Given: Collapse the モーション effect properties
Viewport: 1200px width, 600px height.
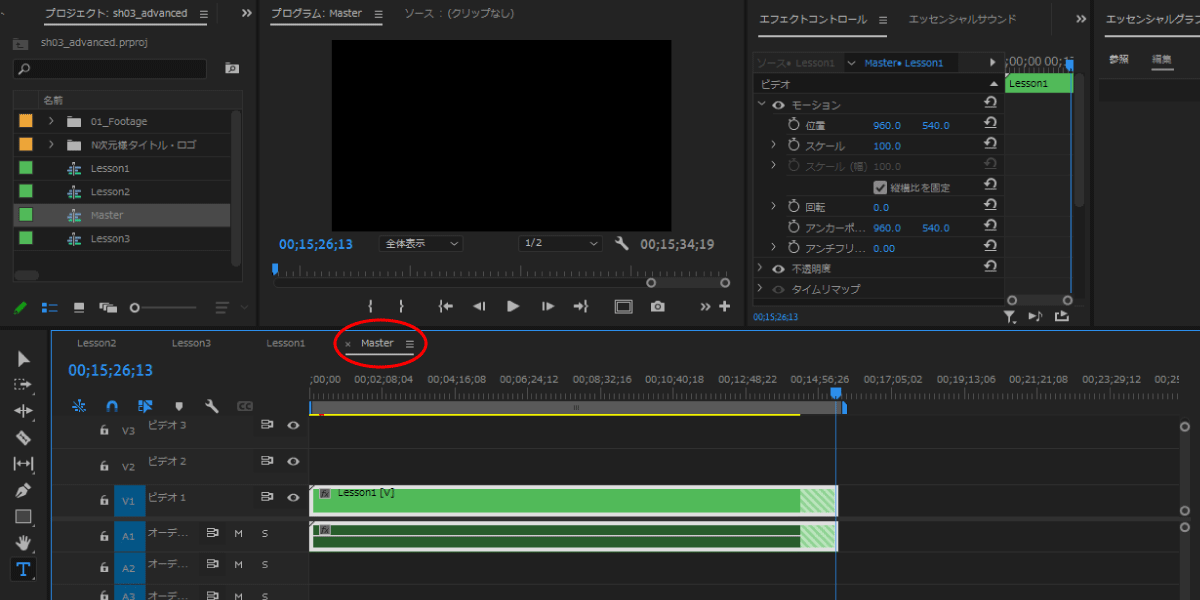Looking at the screenshot, I should click(761, 104).
